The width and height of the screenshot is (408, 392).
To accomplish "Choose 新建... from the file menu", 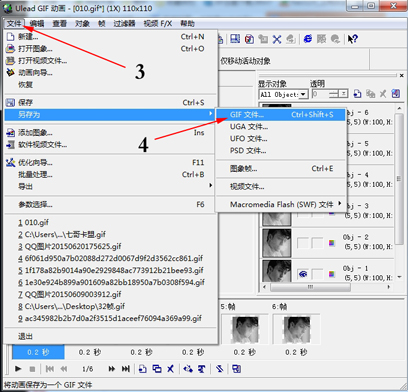I will [111, 37].
